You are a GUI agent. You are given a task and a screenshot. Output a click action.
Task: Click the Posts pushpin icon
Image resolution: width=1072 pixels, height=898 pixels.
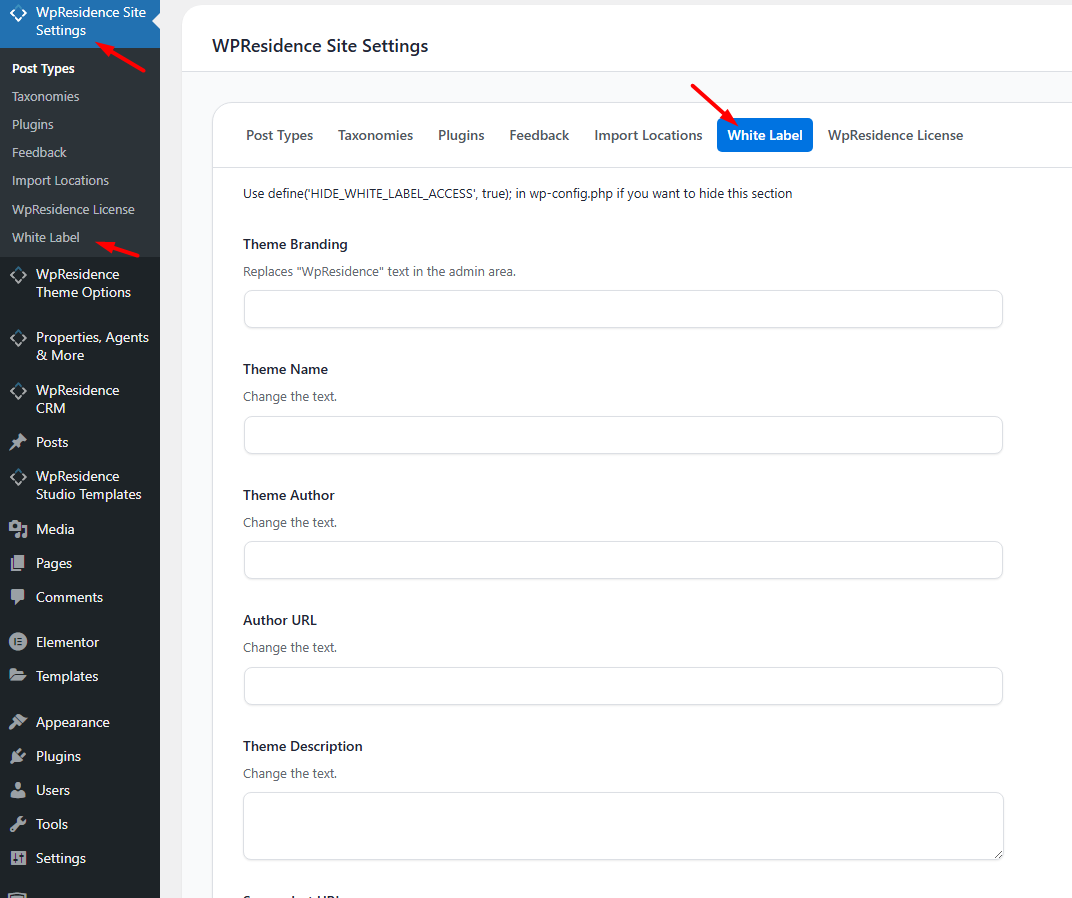point(18,443)
